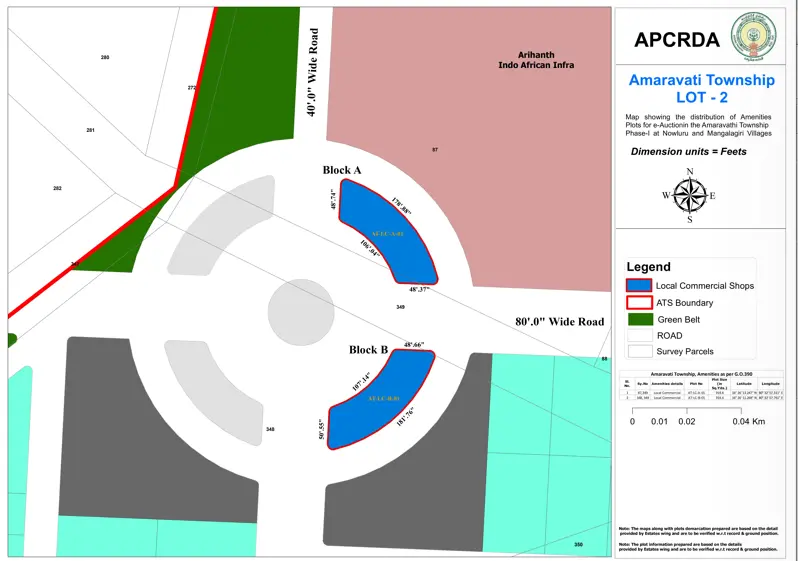Click the Andhra Pradesh government emblem logo
This screenshot has width=798, height=561.
click(x=754, y=36)
